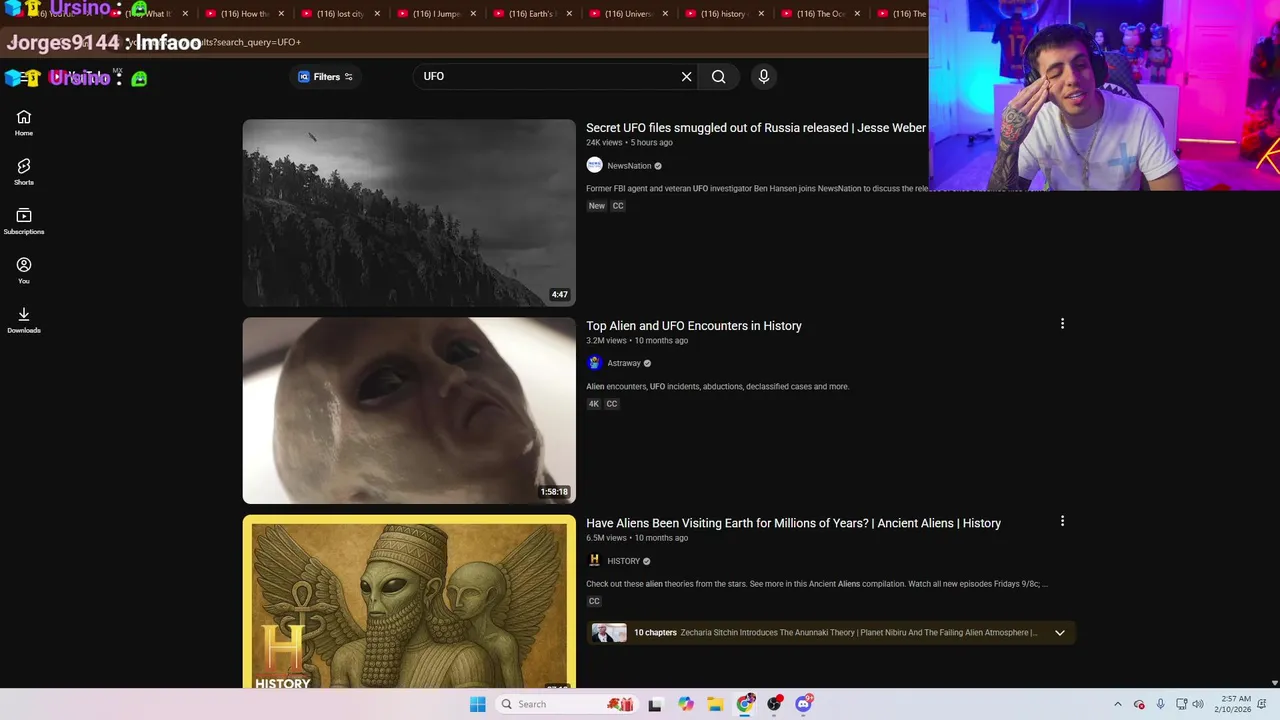The width and height of the screenshot is (1280, 720).
Task: Click the '4K' badge under Astraway video
Action: [x=594, y=404]
